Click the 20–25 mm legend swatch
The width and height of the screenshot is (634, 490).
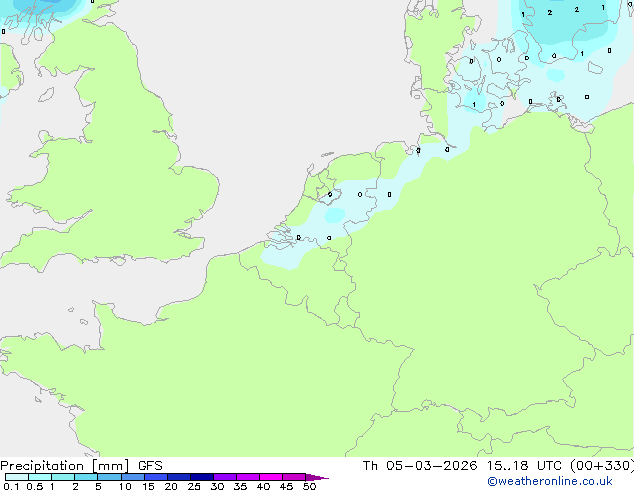pyautogui.click(x=179, y=477)
